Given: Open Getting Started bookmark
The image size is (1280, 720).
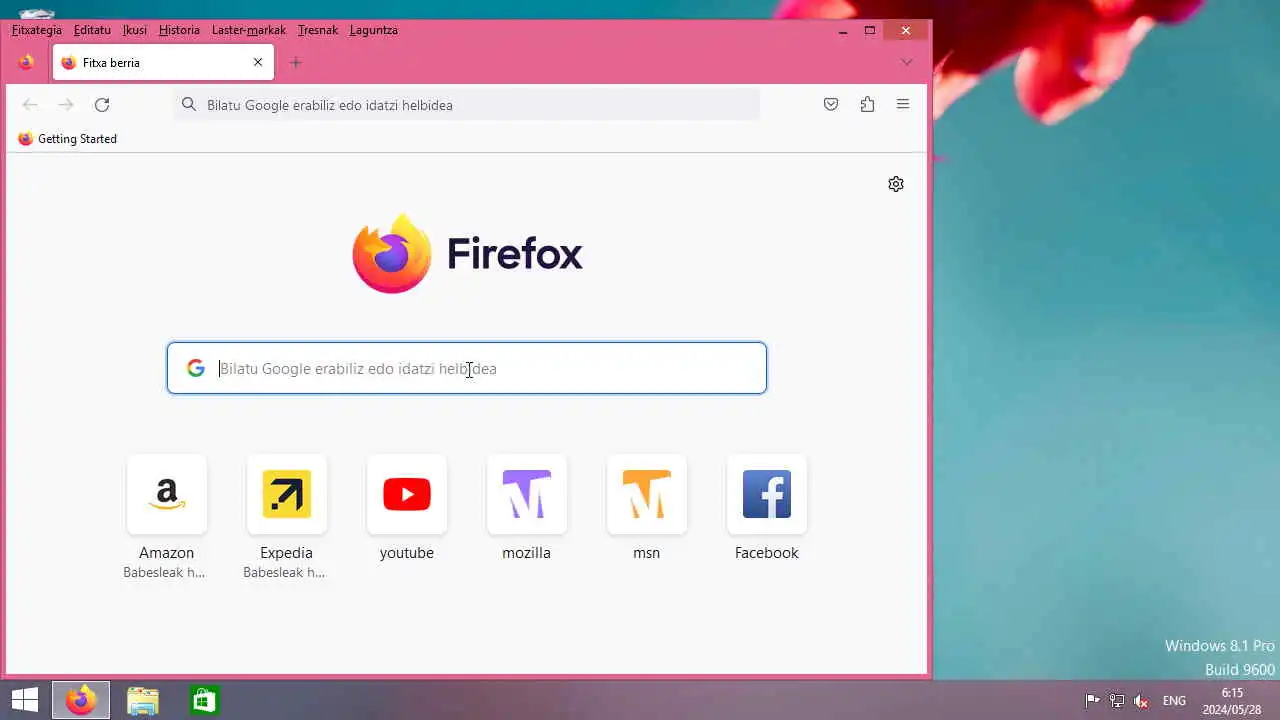Looking at the screenshot, I should point(67,139).
